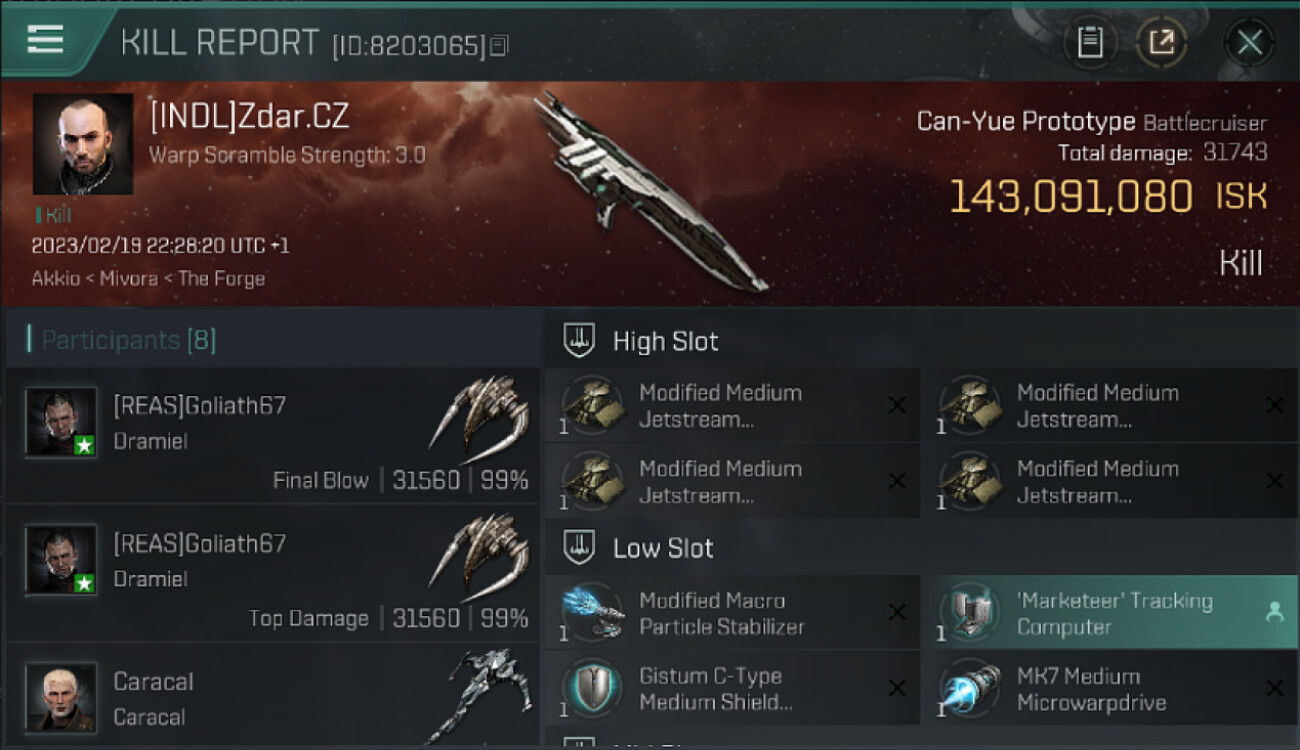Close the kill report window
Screen dimensions: 1300x750
[x=1249, y=42]
